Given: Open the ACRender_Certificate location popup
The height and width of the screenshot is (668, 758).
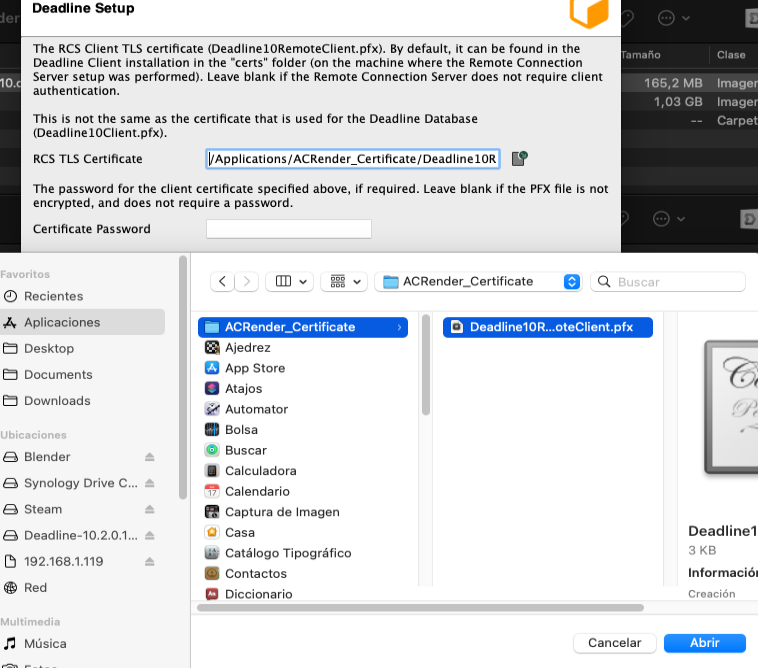Looking at the screenshot, I should pyautogui.click(x=479, y=281).
